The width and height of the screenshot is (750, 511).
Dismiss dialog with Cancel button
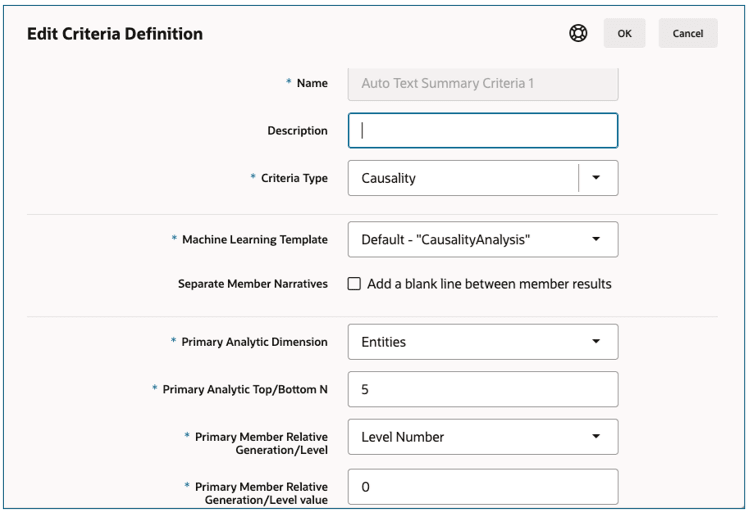coord(688,33)
